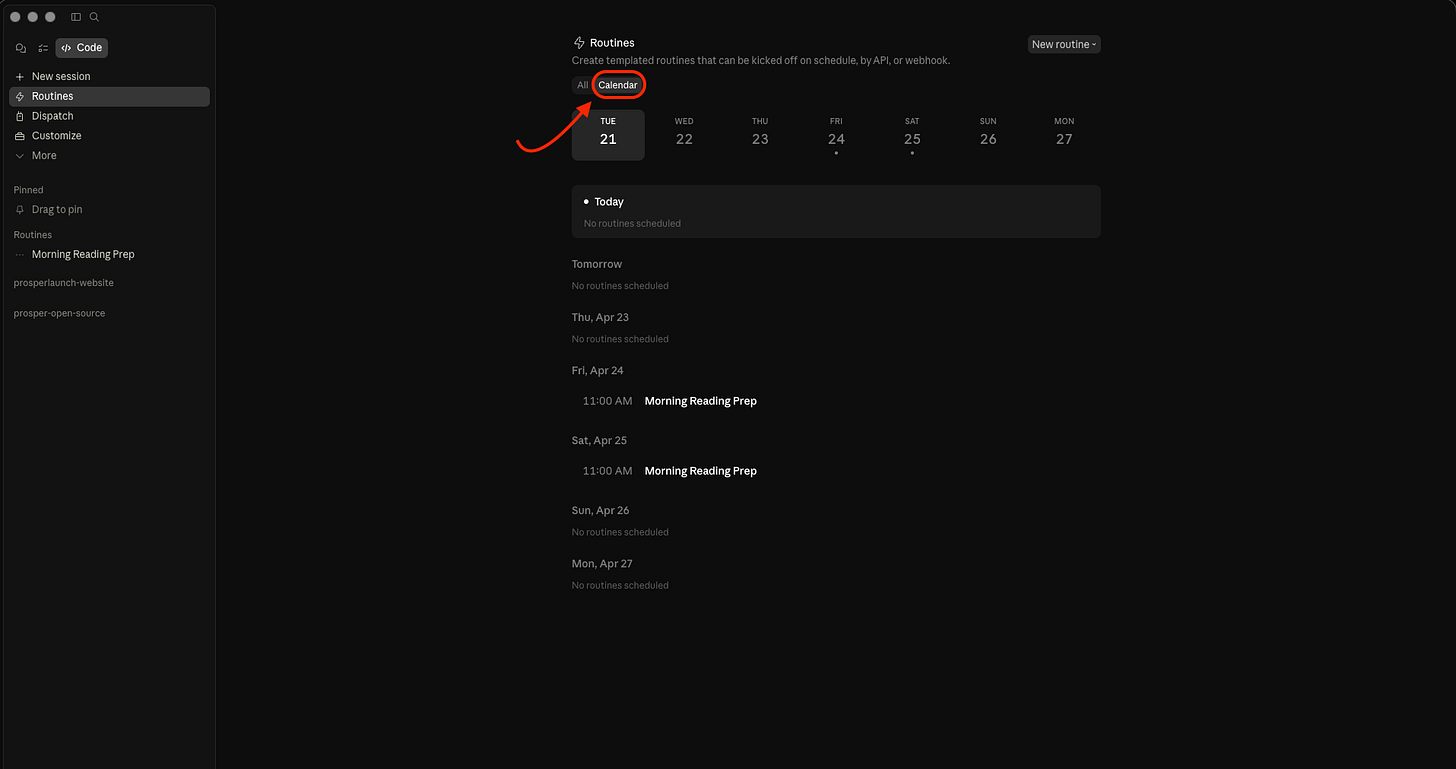Switch to the All tab

[582, 85]
